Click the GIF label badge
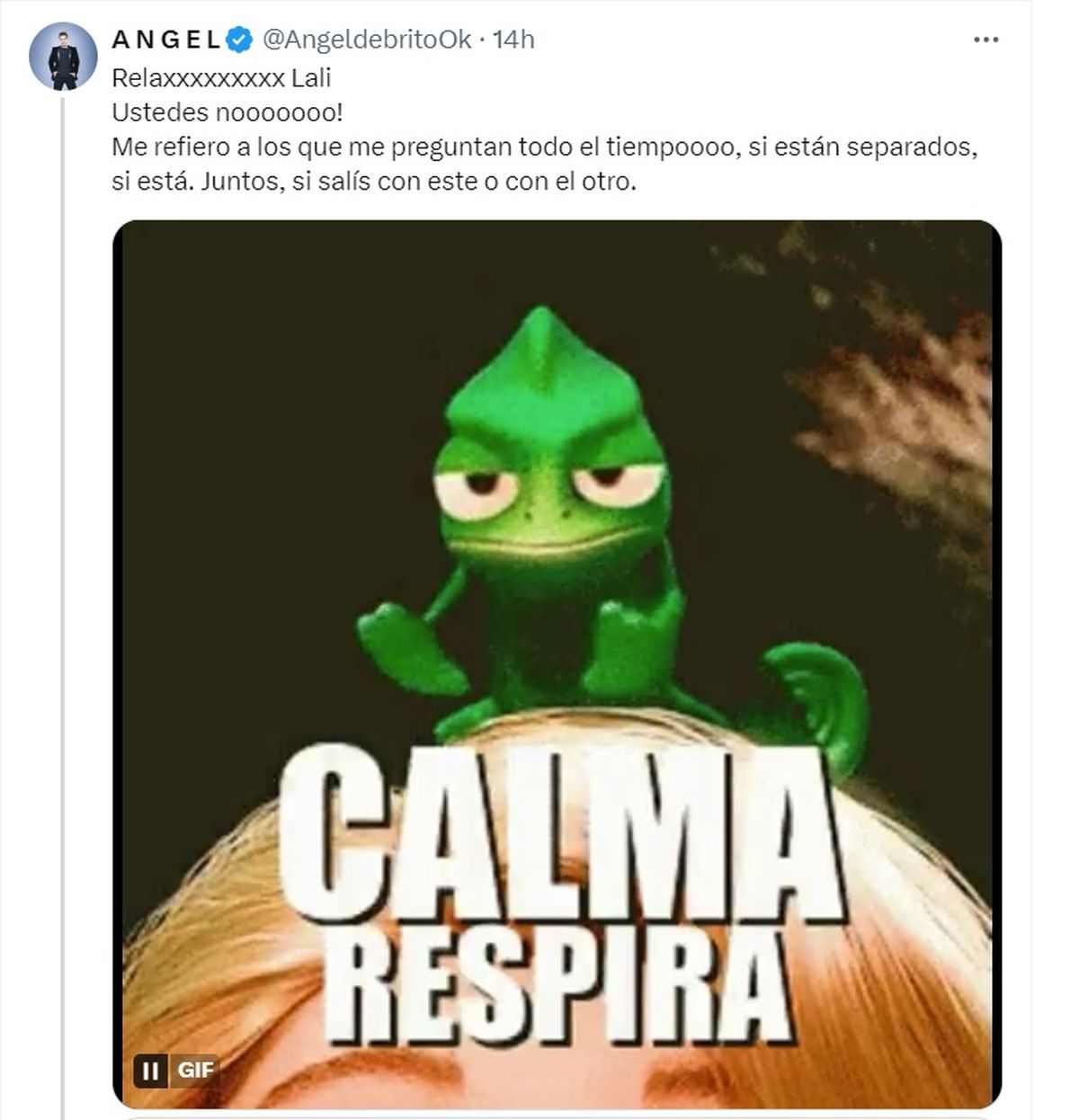The width and height of the screenshot is (1079, 1120). tap(195, 1071)
